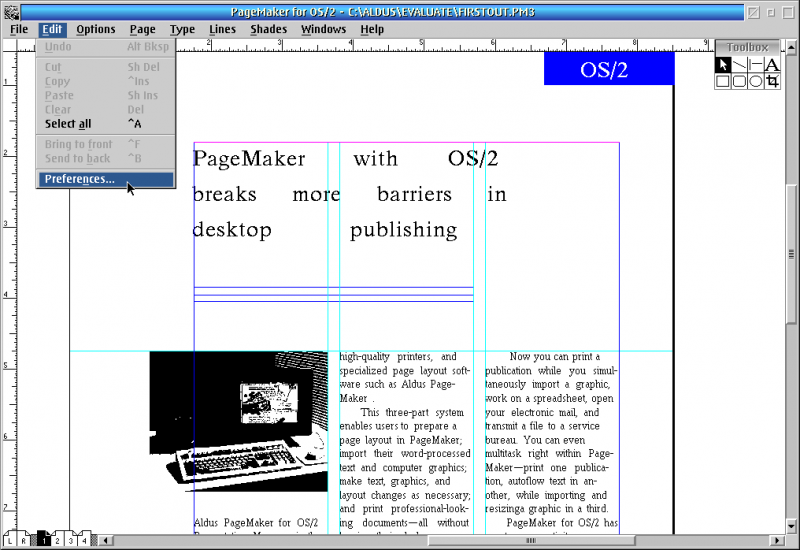The image size is (800, 550).
Task: Click headline word 'PageMaker'
Action: (249, 159)
